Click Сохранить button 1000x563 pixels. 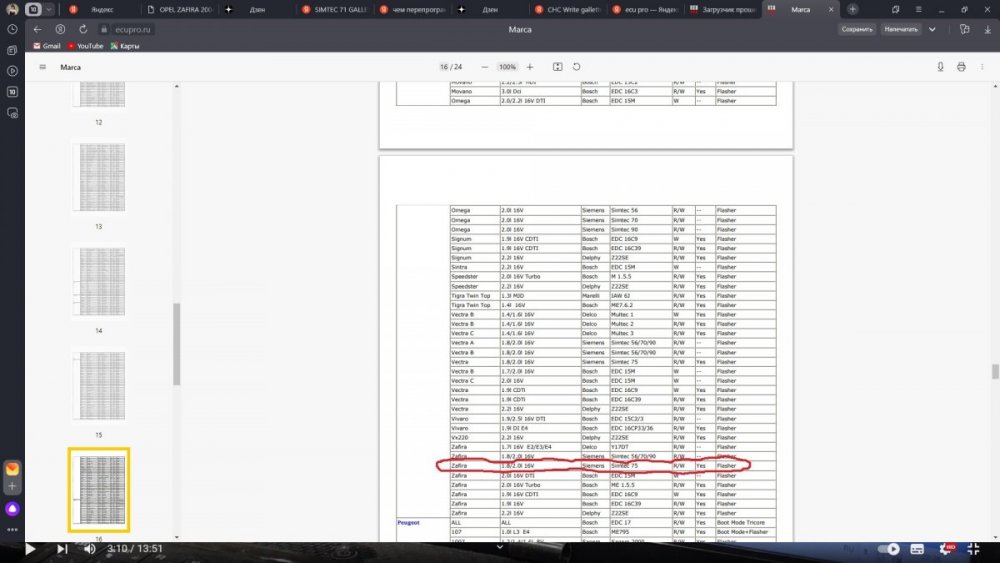coord(857,29)
